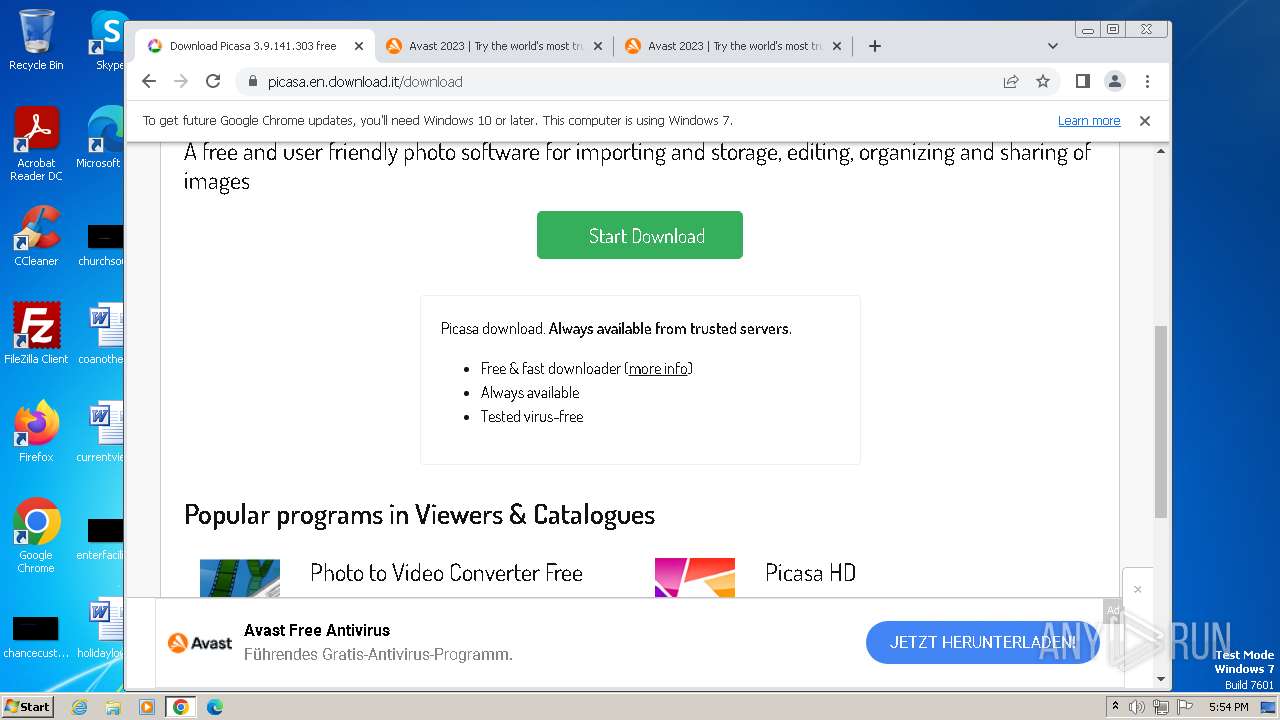
Task: Dismiss the Chrome update notification bar
Action: pyautogui.click(x=1145, y=121)
